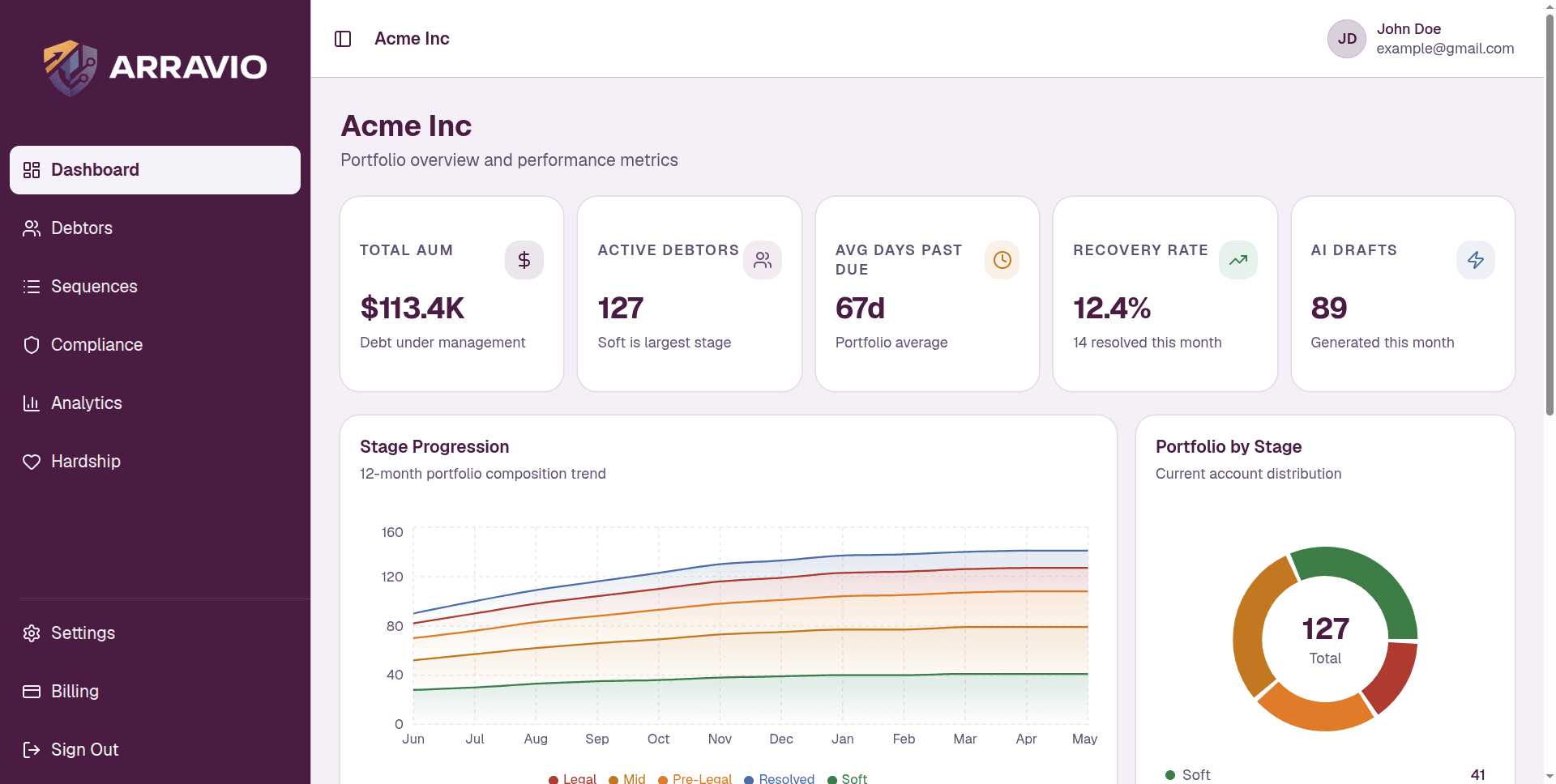Click the users icon on Active Debtors card

[x=763, y=260]
